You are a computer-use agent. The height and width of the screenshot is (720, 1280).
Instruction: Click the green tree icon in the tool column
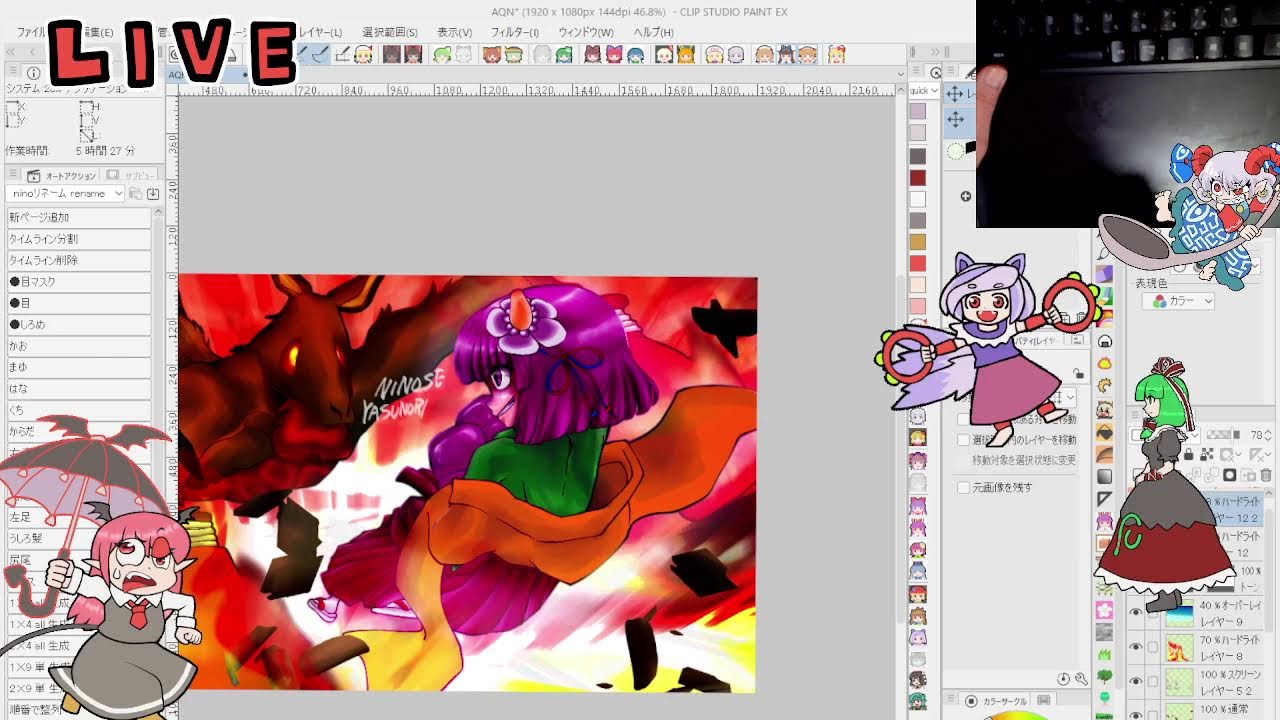point(1105,676)
